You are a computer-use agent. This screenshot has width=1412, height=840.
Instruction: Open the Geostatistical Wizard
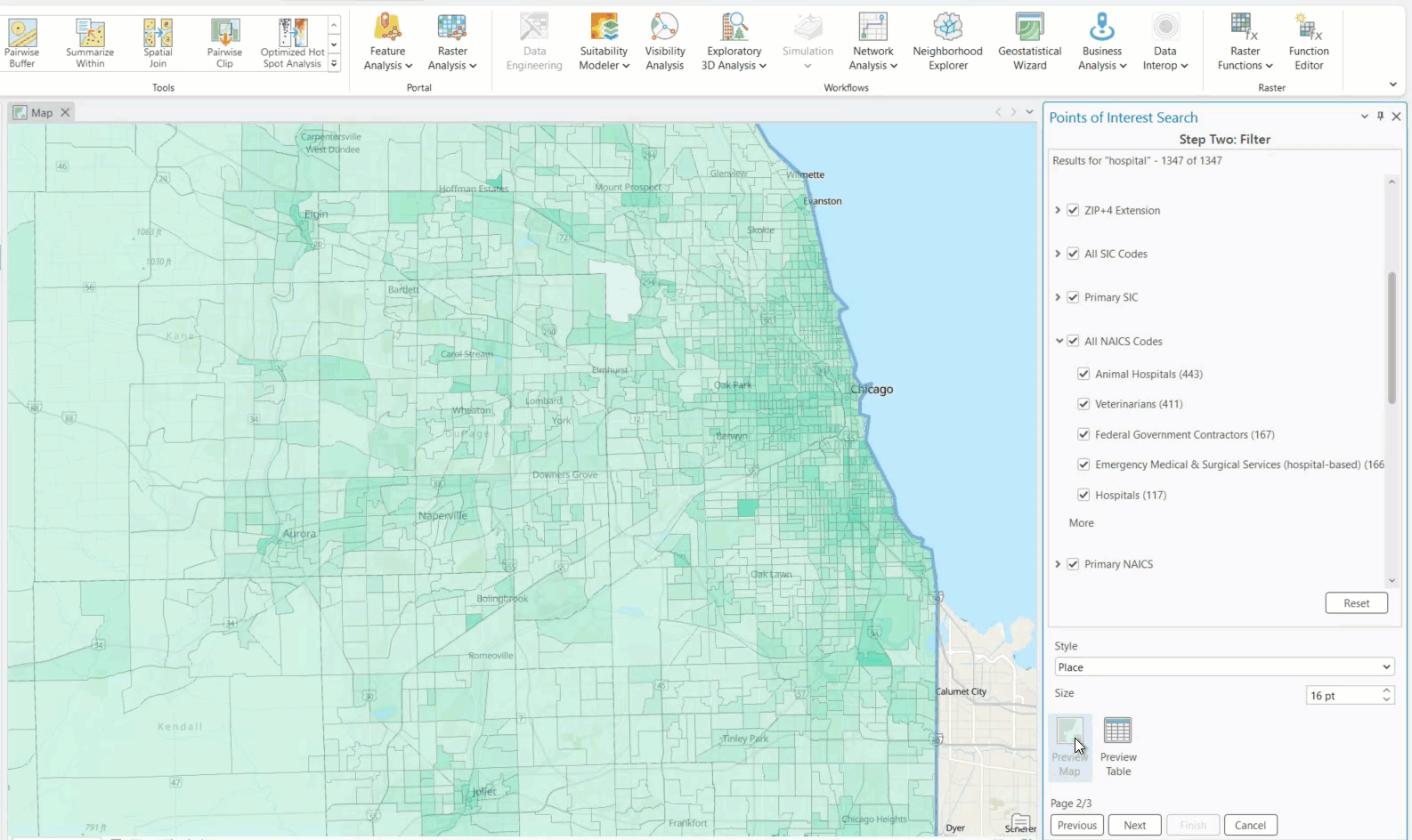1029,42
